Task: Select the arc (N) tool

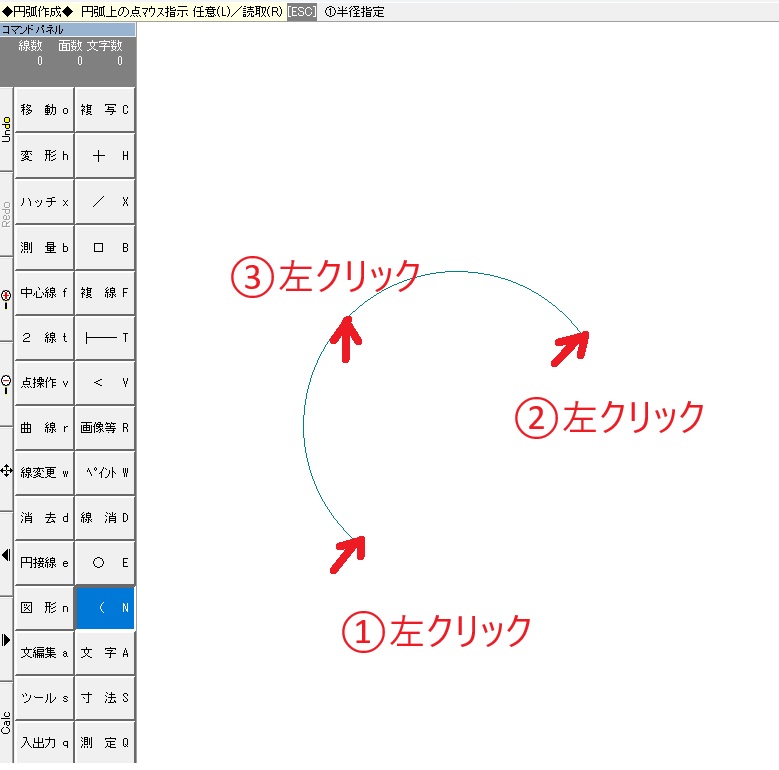Action: (105, 608)
